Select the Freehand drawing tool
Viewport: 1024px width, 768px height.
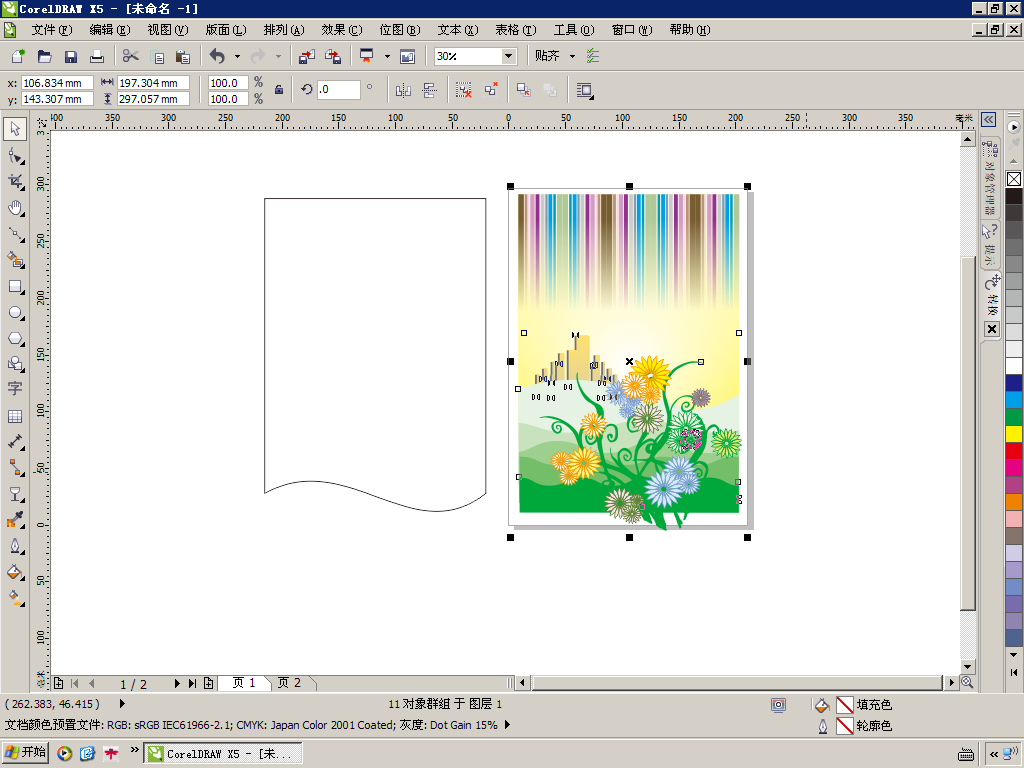click(x=15, y=234)
